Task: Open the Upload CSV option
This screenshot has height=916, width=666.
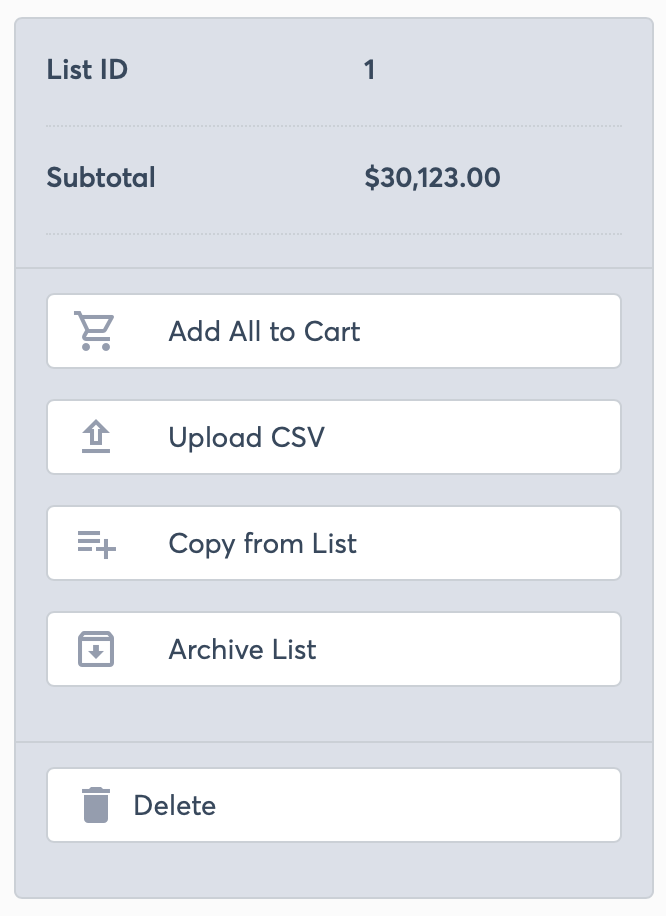Action: [x=334, y=437]
